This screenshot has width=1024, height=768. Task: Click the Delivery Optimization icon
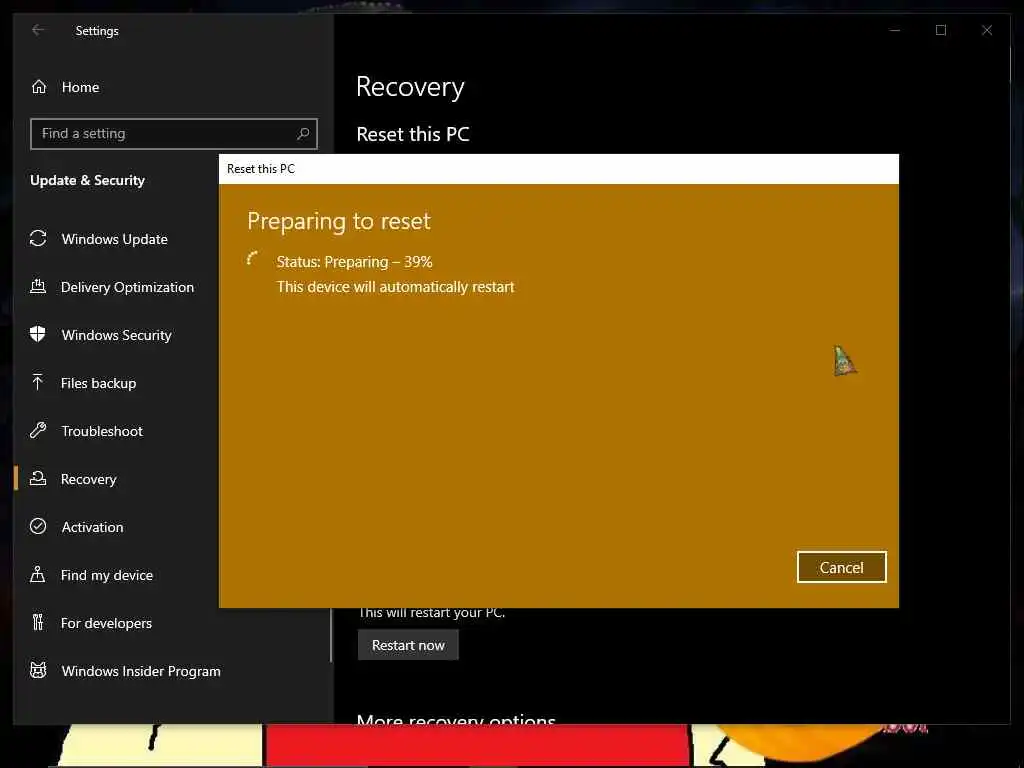pyautogui.click(x=38, y=287)
